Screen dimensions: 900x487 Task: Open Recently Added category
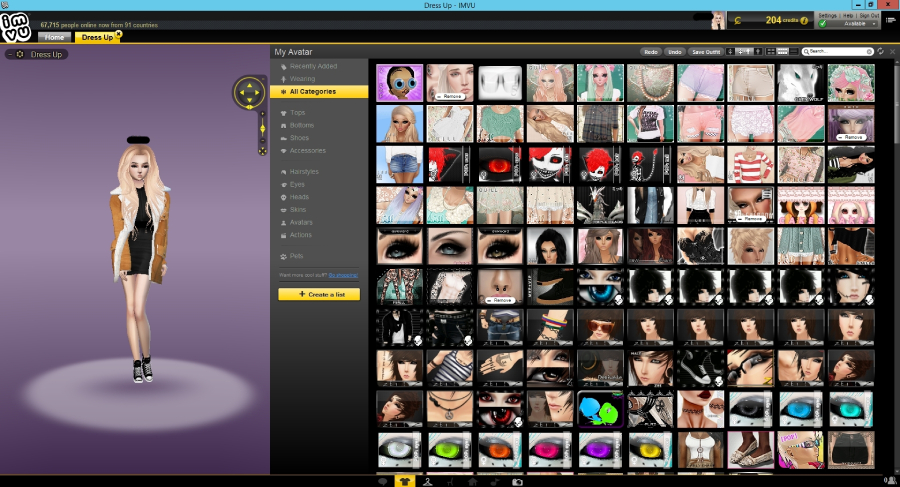coord(313,66)
